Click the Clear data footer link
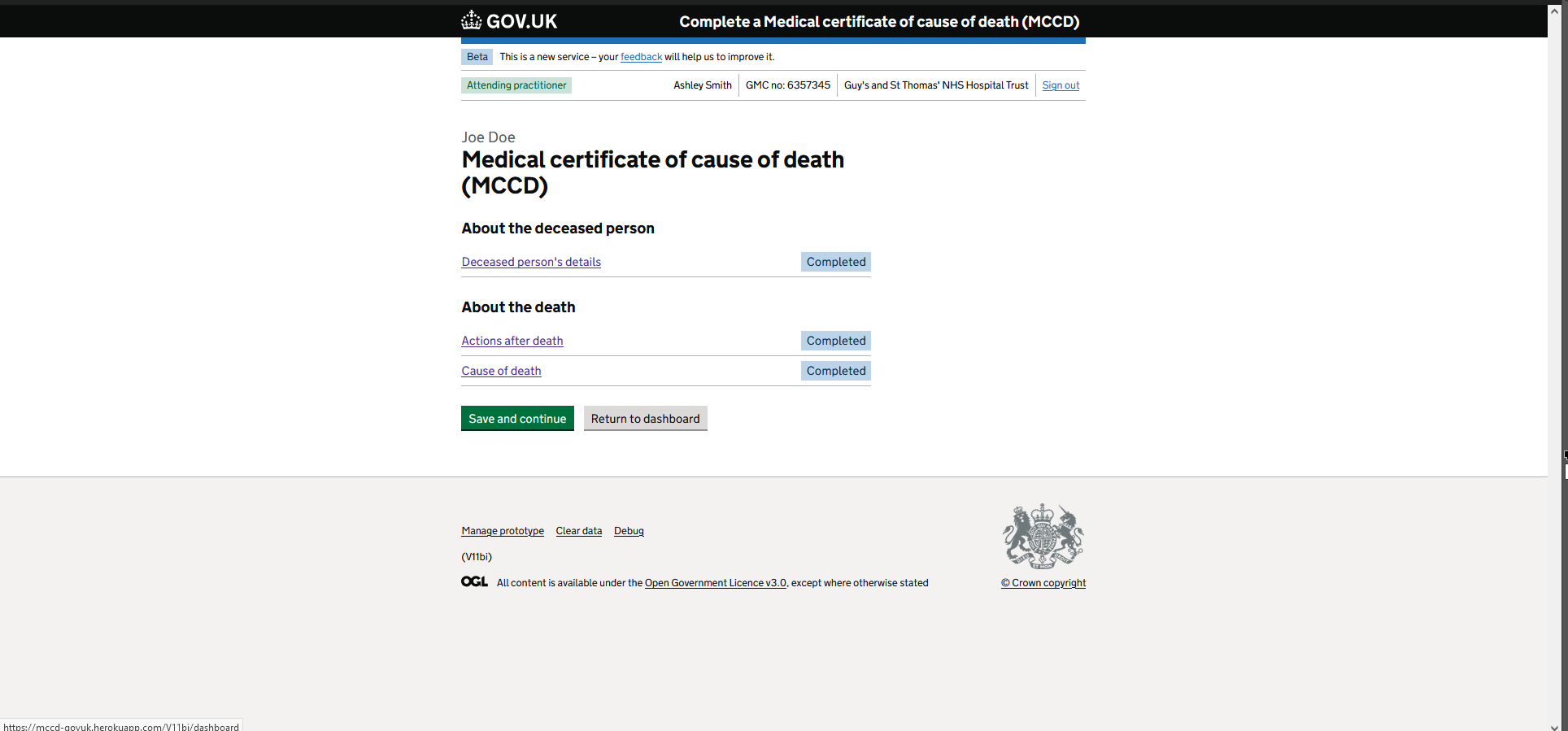The width and height of the screenshot is (1568, 731). pyautogui.click(x=579, y=531)
